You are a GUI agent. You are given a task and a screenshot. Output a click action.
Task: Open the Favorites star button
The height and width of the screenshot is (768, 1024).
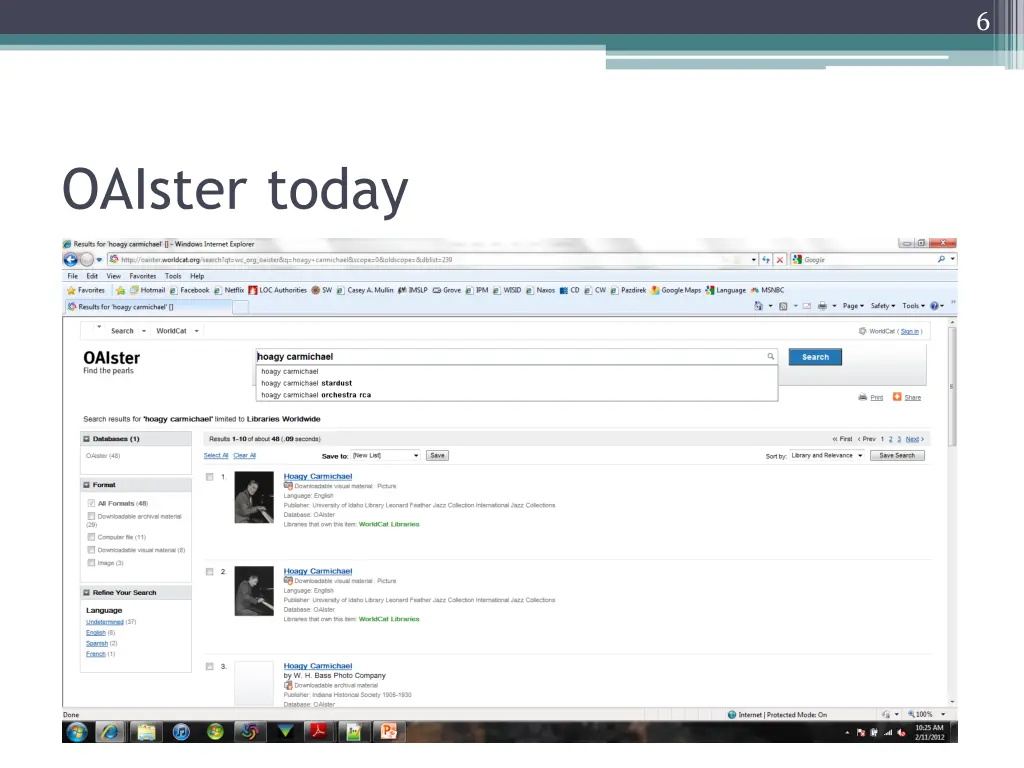click(x=86, y=290)
